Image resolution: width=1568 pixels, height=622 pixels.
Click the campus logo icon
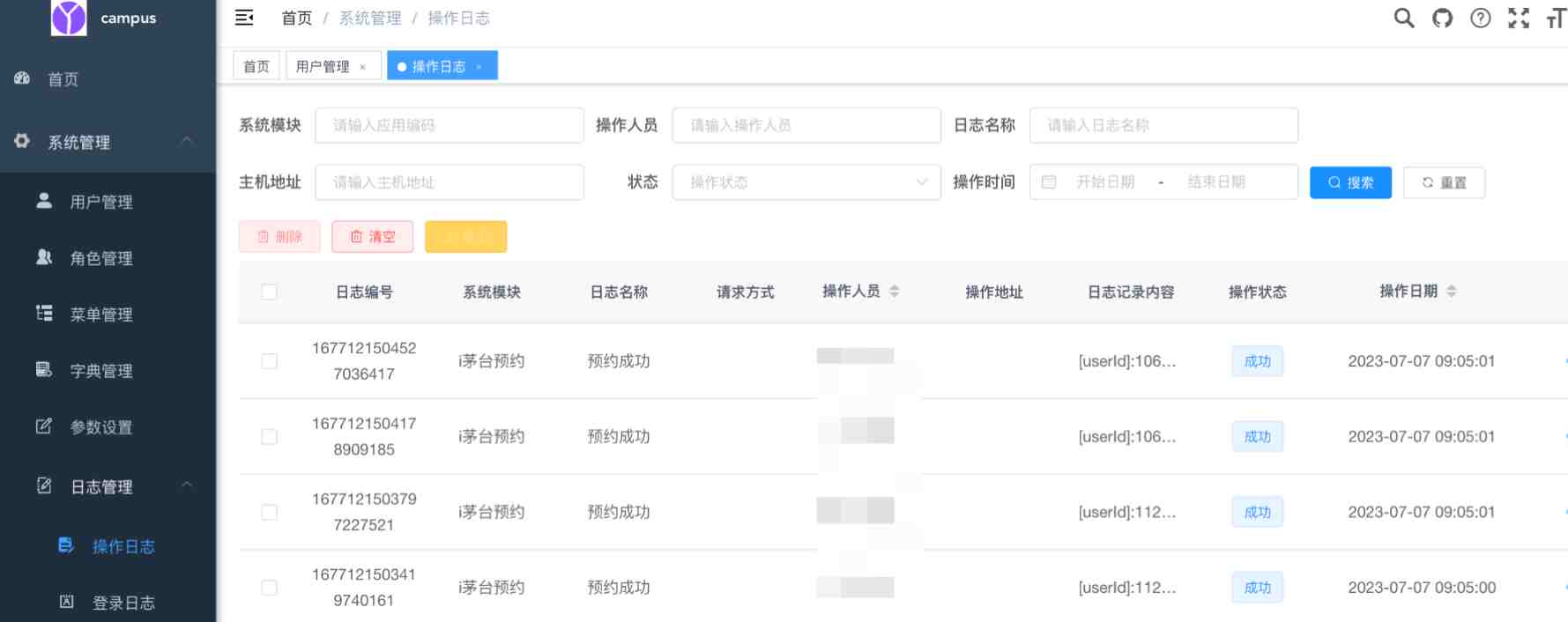(69, 18)
